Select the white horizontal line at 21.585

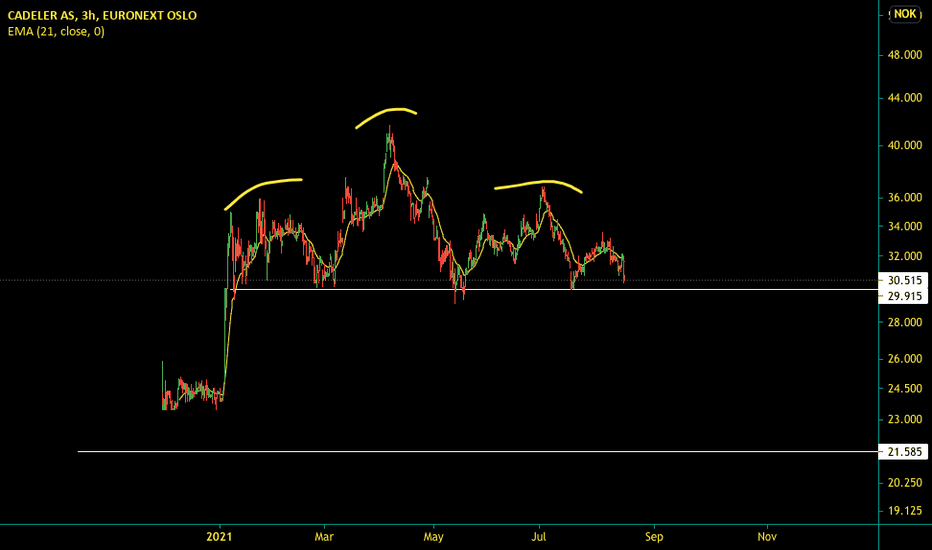pos(478,451)
